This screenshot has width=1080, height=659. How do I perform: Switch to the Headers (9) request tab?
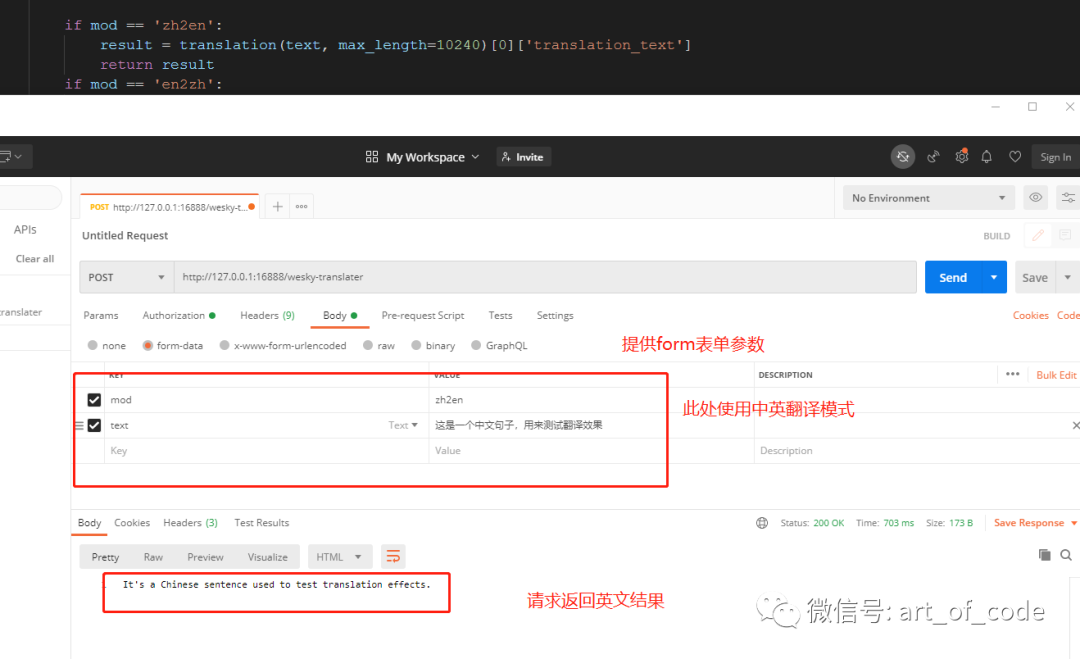tap(267, 315)
